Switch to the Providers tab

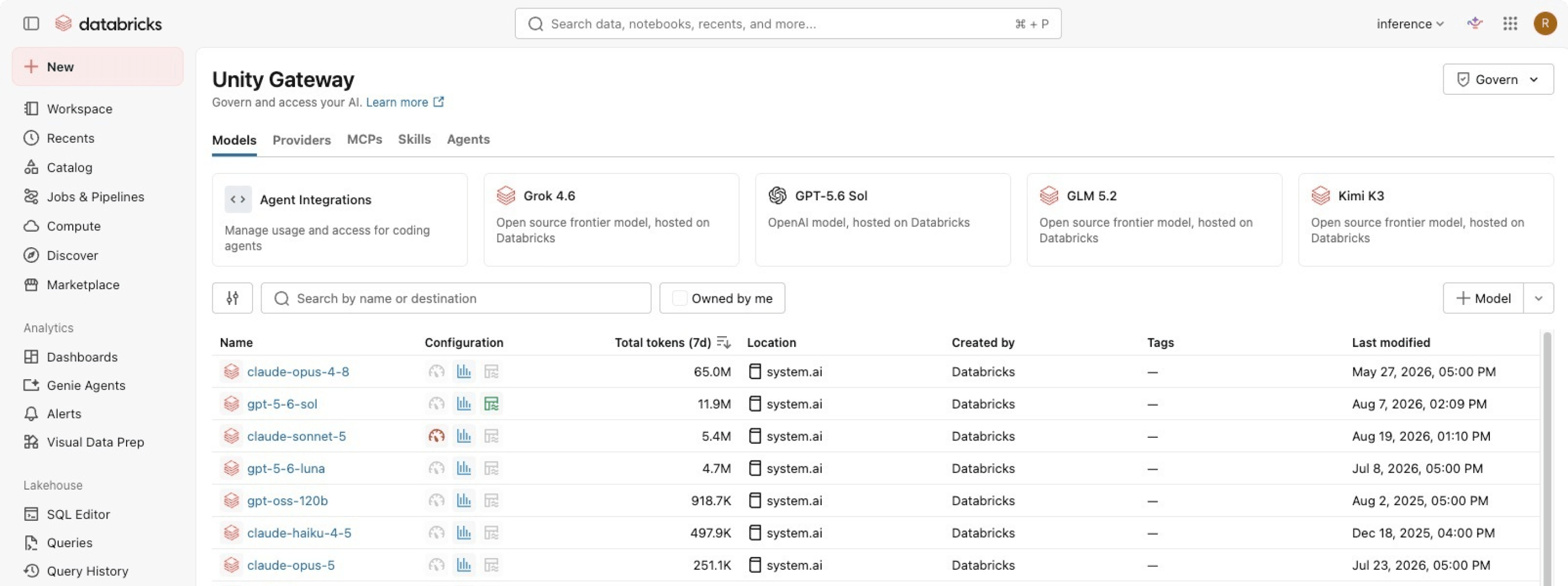click(302, 140)
